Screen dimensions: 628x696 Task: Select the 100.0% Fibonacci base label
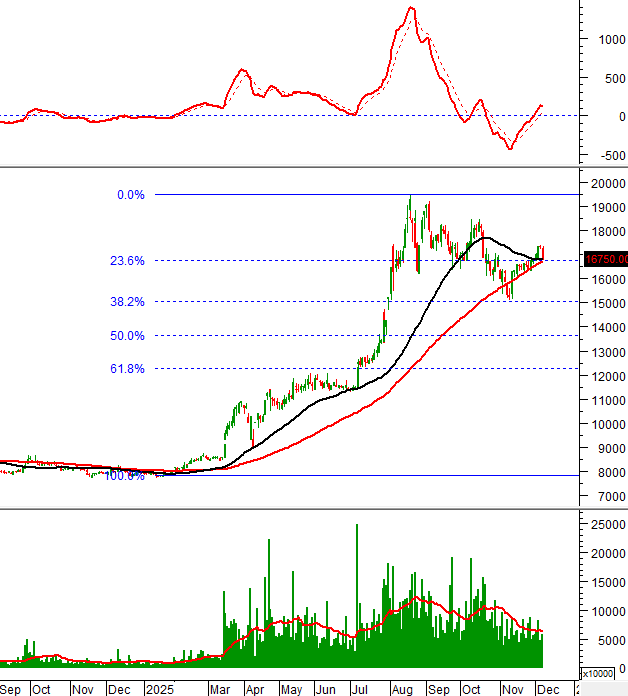pyautogui.click(x=124, y=476)
